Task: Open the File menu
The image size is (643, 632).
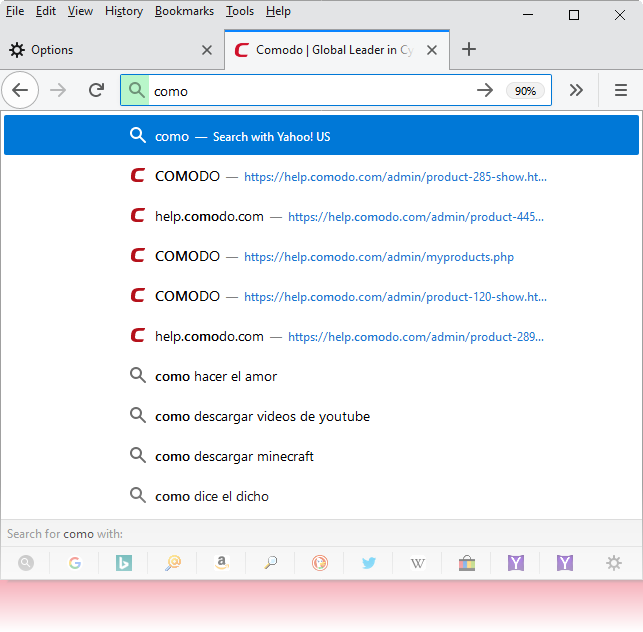Action: point(15,11)
